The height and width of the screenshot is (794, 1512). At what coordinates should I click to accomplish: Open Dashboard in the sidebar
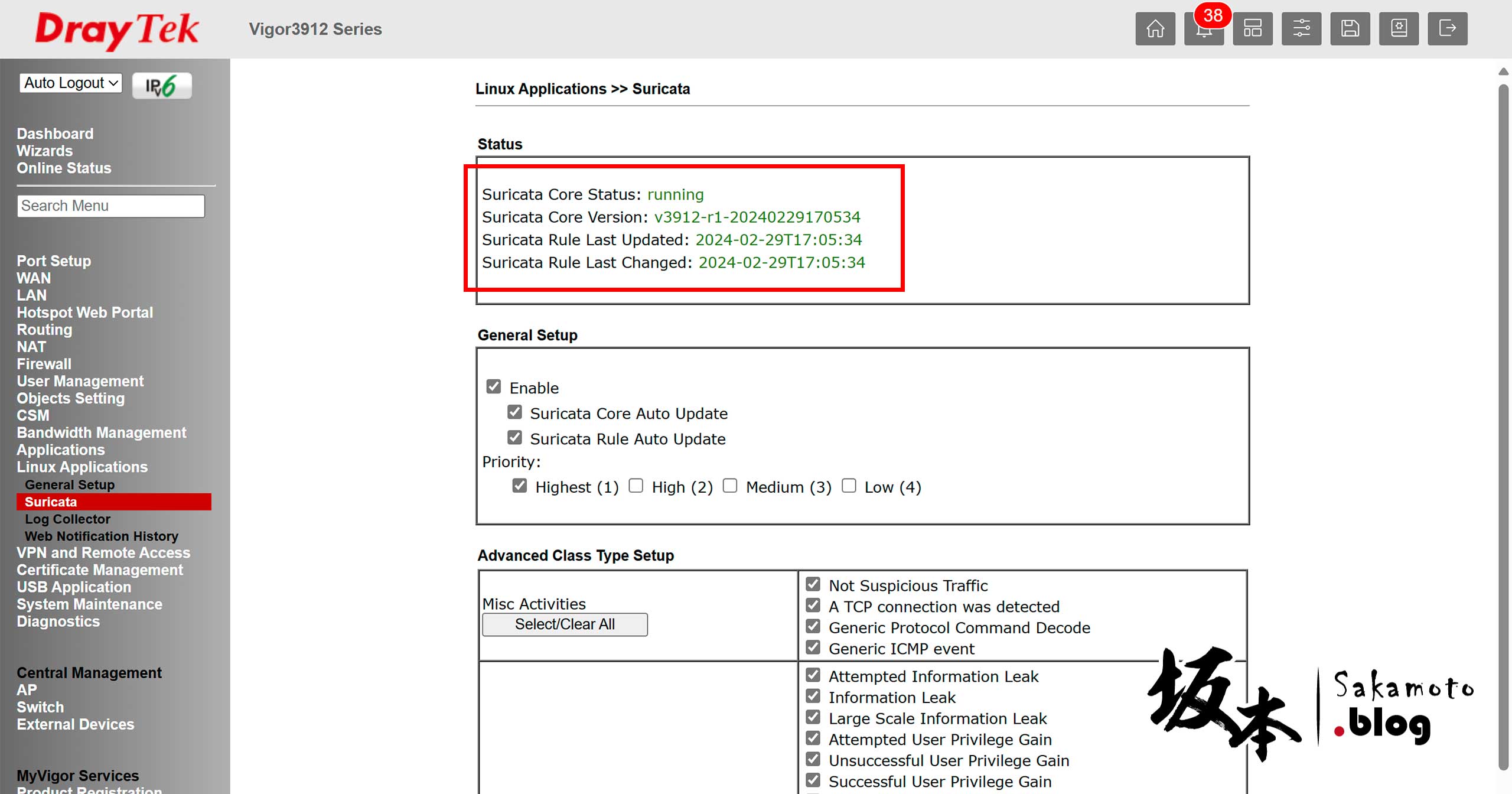[55, 134]
